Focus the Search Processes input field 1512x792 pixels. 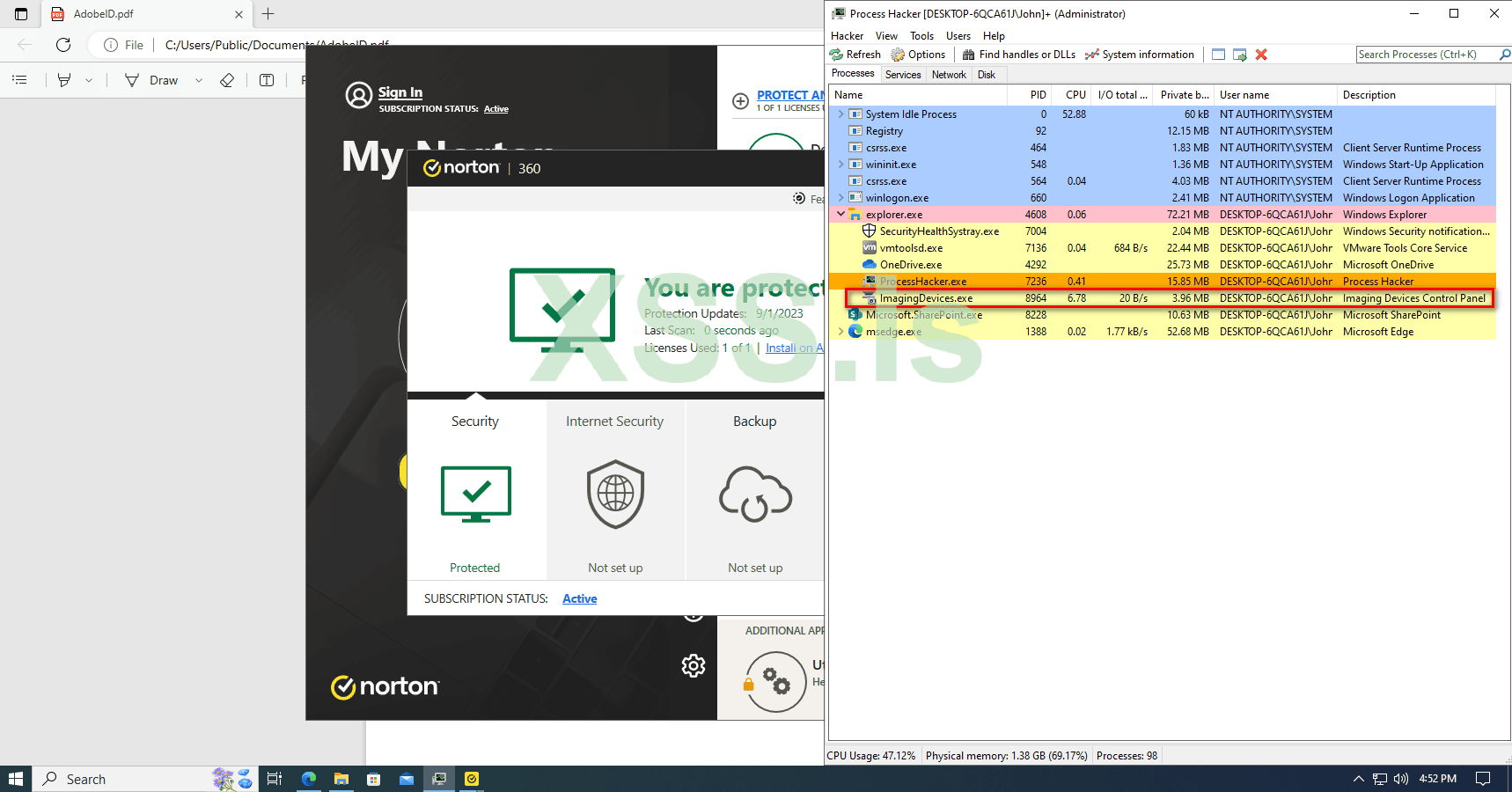[x=1426, y=55]
